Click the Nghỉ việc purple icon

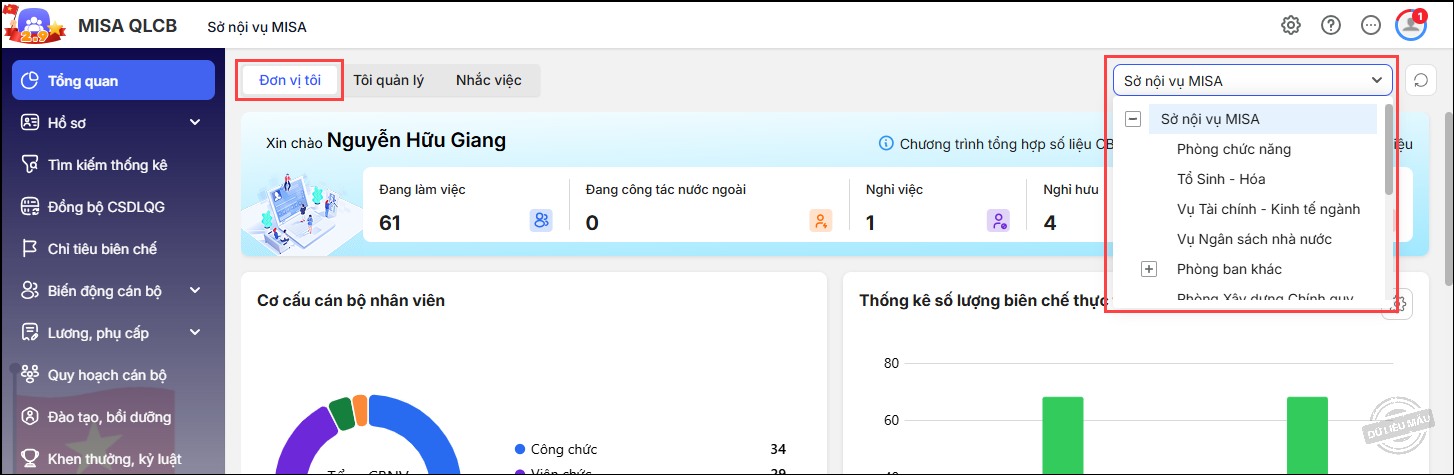998,221
